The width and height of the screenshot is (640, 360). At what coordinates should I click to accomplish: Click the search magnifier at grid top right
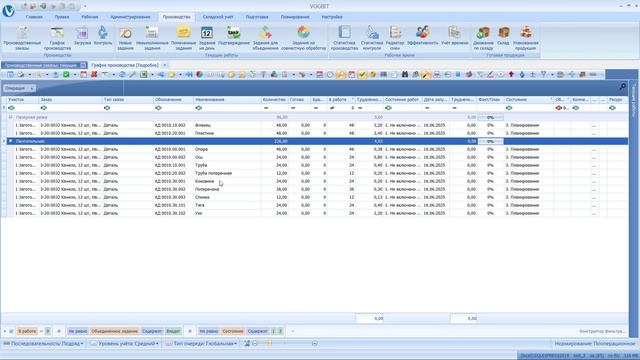pos(622,87)
